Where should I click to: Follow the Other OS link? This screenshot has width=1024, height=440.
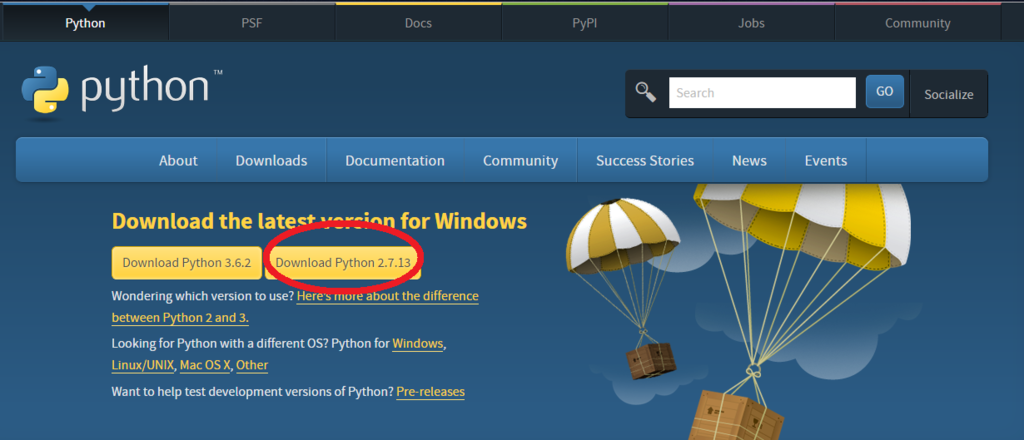252,365
